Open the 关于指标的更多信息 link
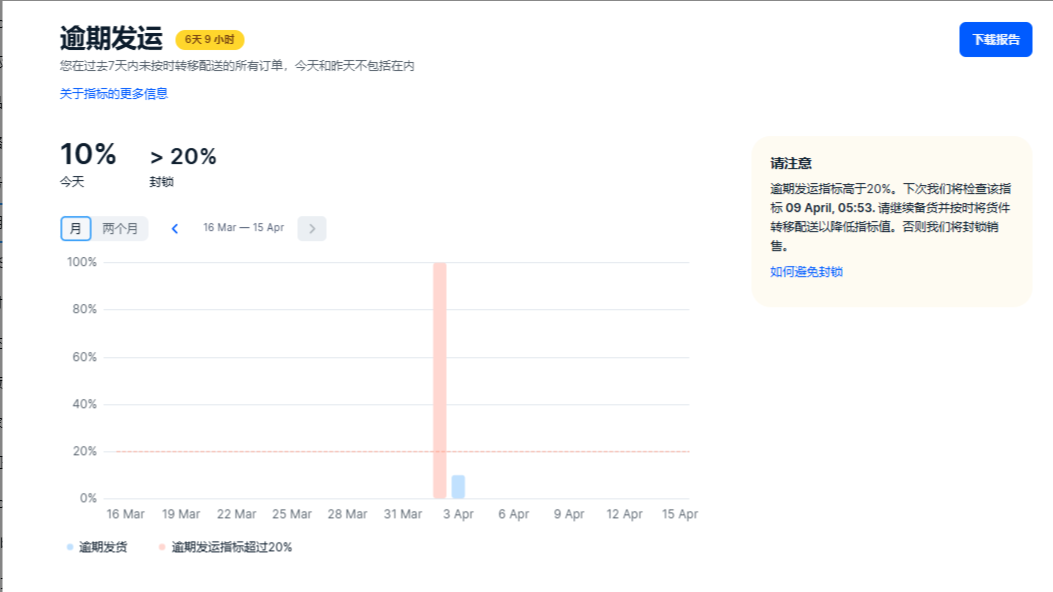This screenshot has height=592, width=1053. click(114, 94)
